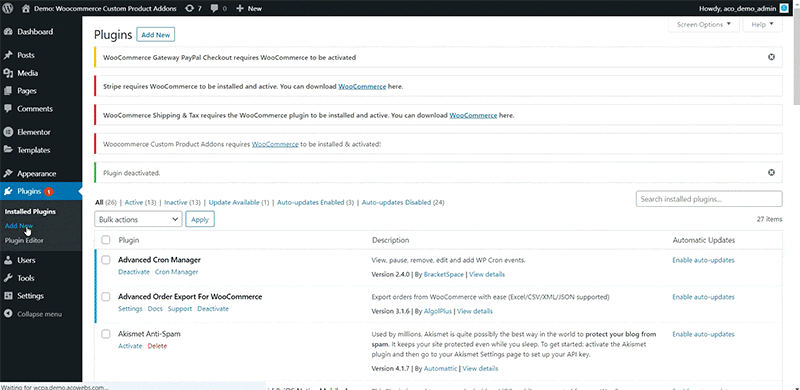Image resolution: width=800 pixels, height=390 pixels.
Task: Open WooCommerce link in Stripe notice
Action: click(x=362, y=86)
